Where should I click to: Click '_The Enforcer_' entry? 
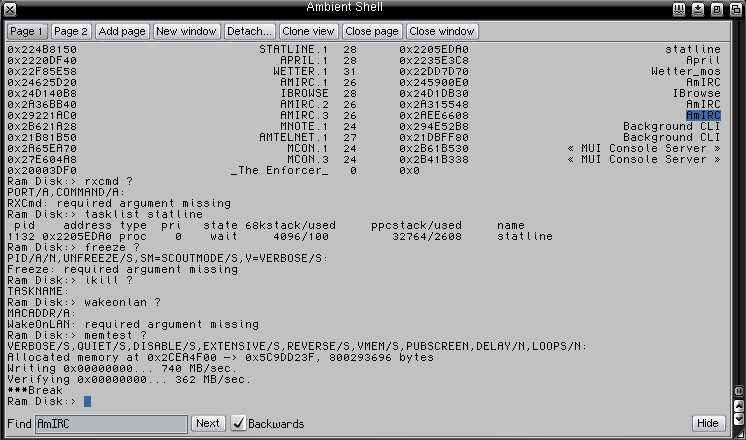(x=280, y=170)
